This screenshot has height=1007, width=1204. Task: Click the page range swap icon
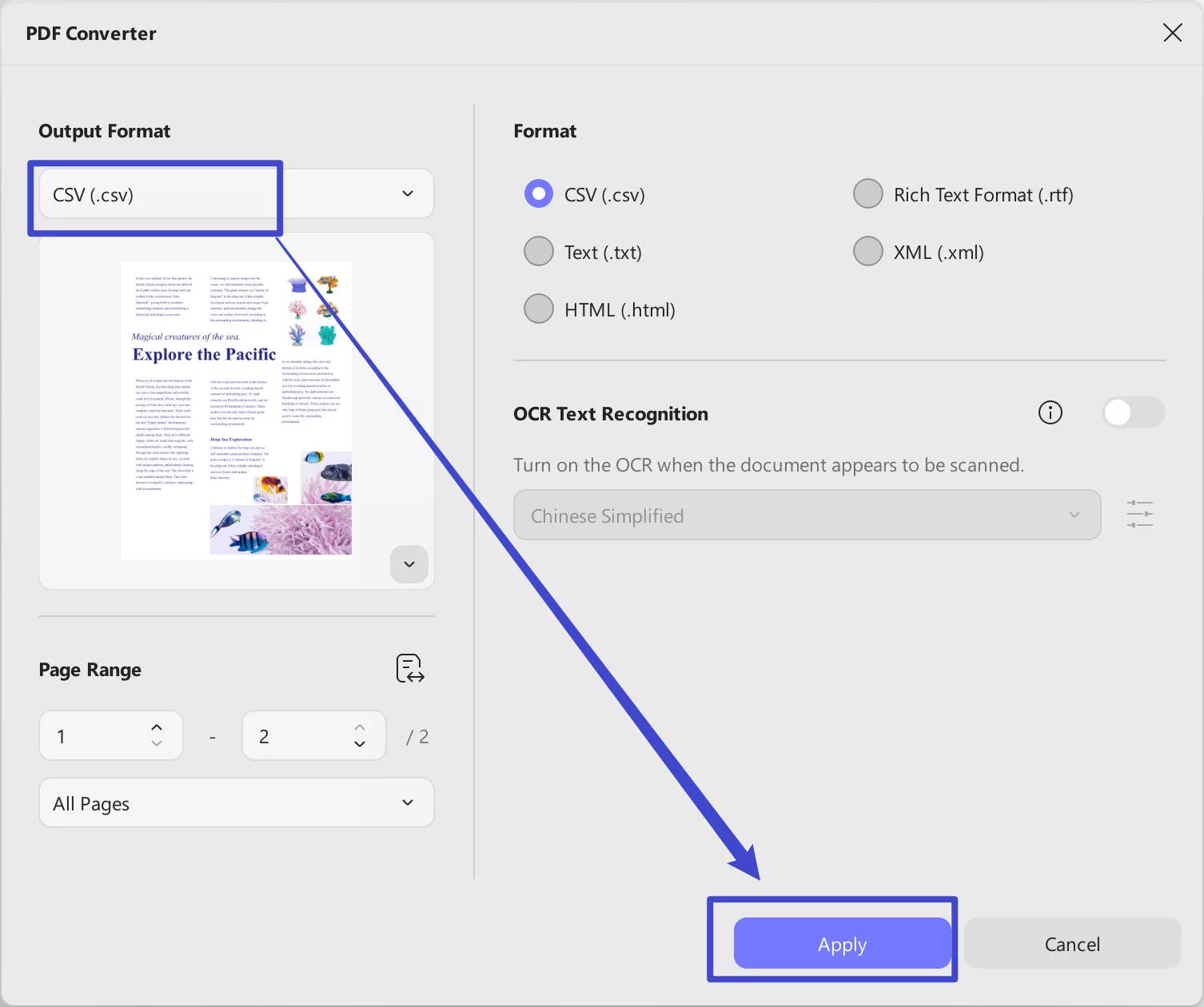[410, 669]
